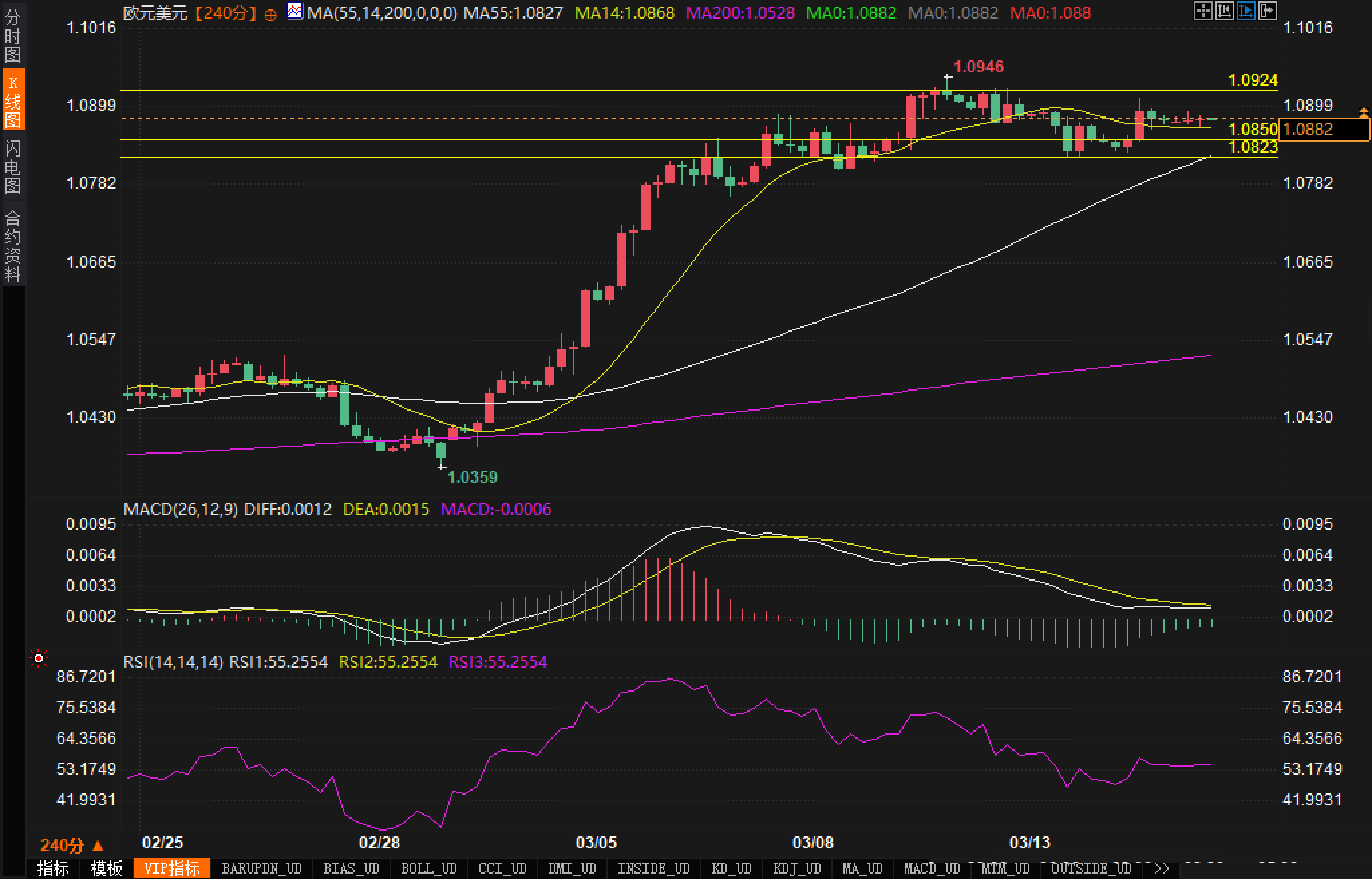1372x879 pixels.
Task: Click the RSI2:55.2554 value
Action: coord(388,662)
